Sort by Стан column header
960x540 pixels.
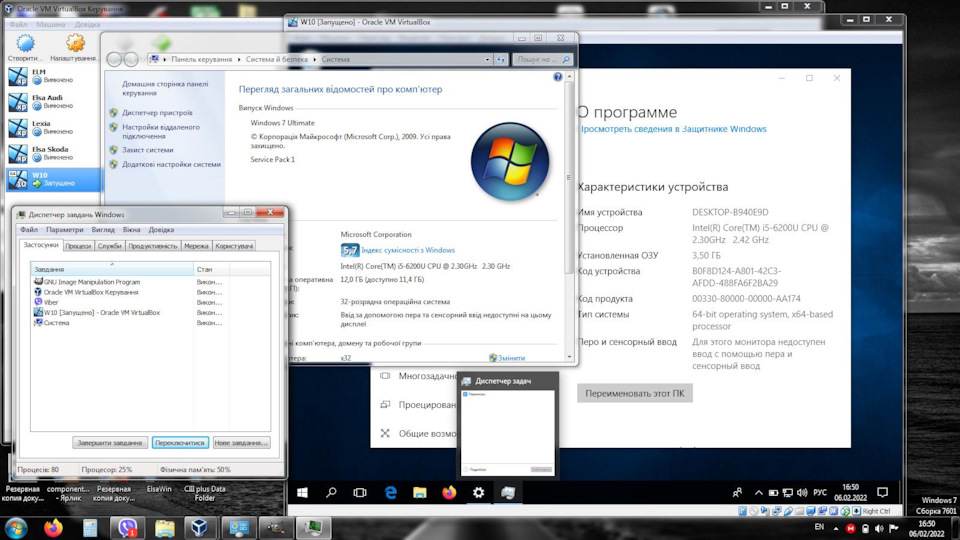(211, 269)
